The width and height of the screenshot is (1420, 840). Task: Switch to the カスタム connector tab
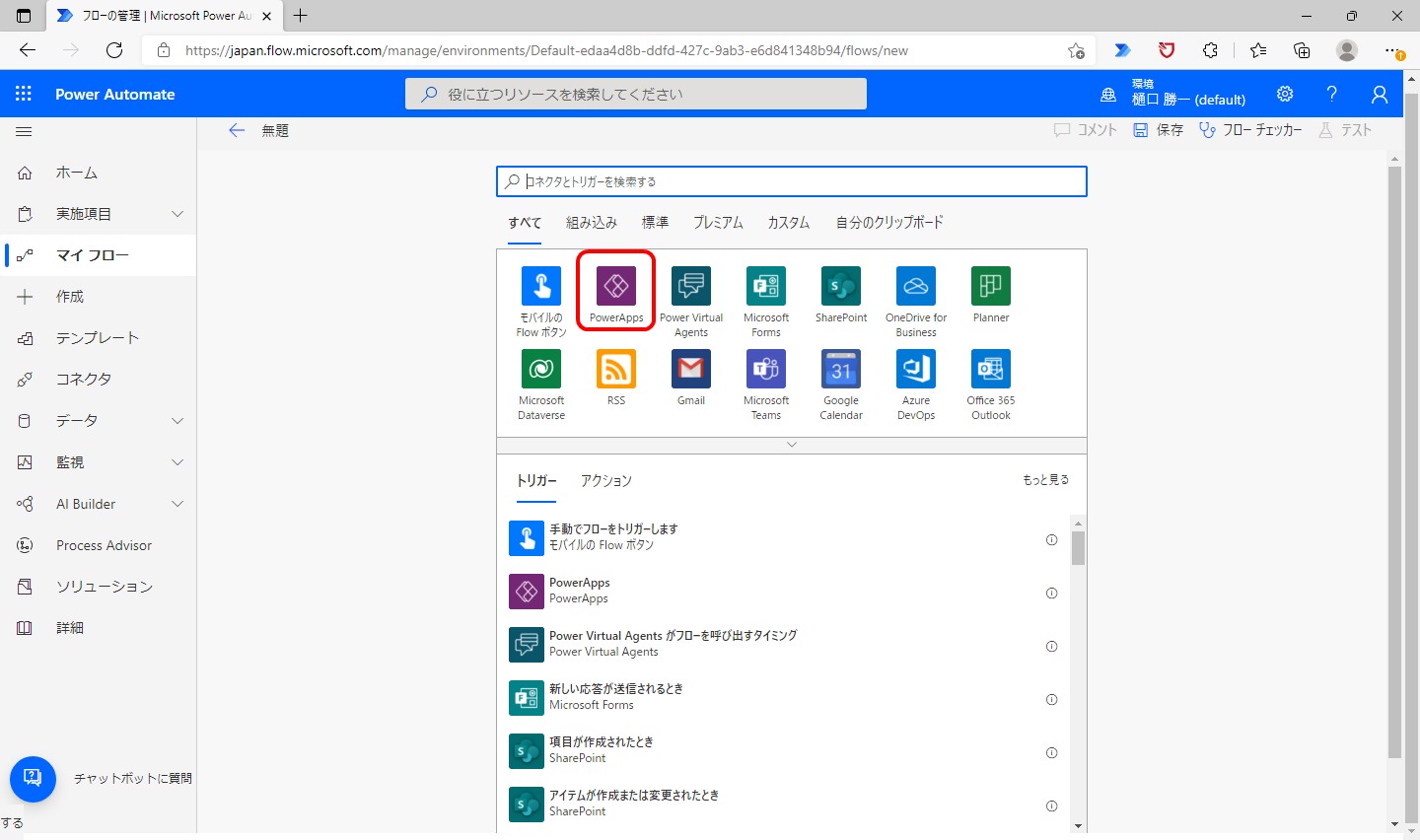pos(789,223)
